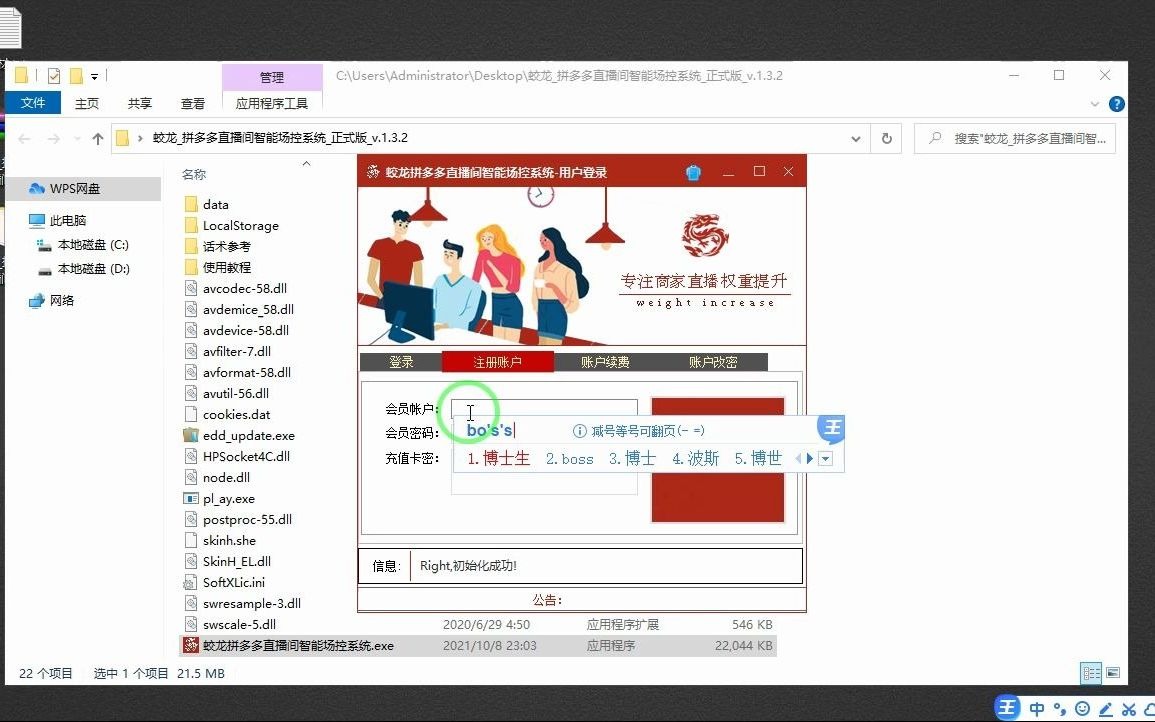Select candidate 2.boss in the IME bar

pyautogui.click(x=569, y=459)
